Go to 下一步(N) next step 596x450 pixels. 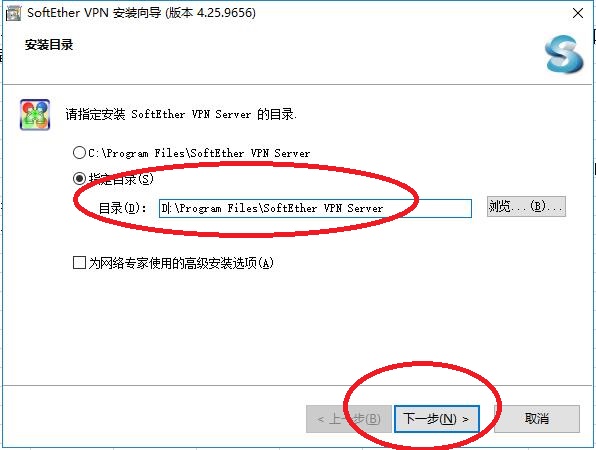tap(436, 419)
